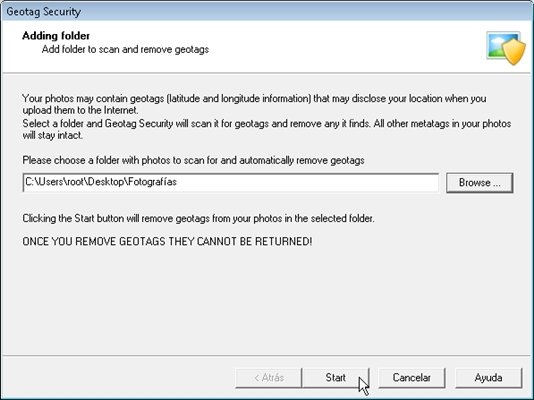Click empty space right of folder path text

pyautogui.click(x=307, y=182)
